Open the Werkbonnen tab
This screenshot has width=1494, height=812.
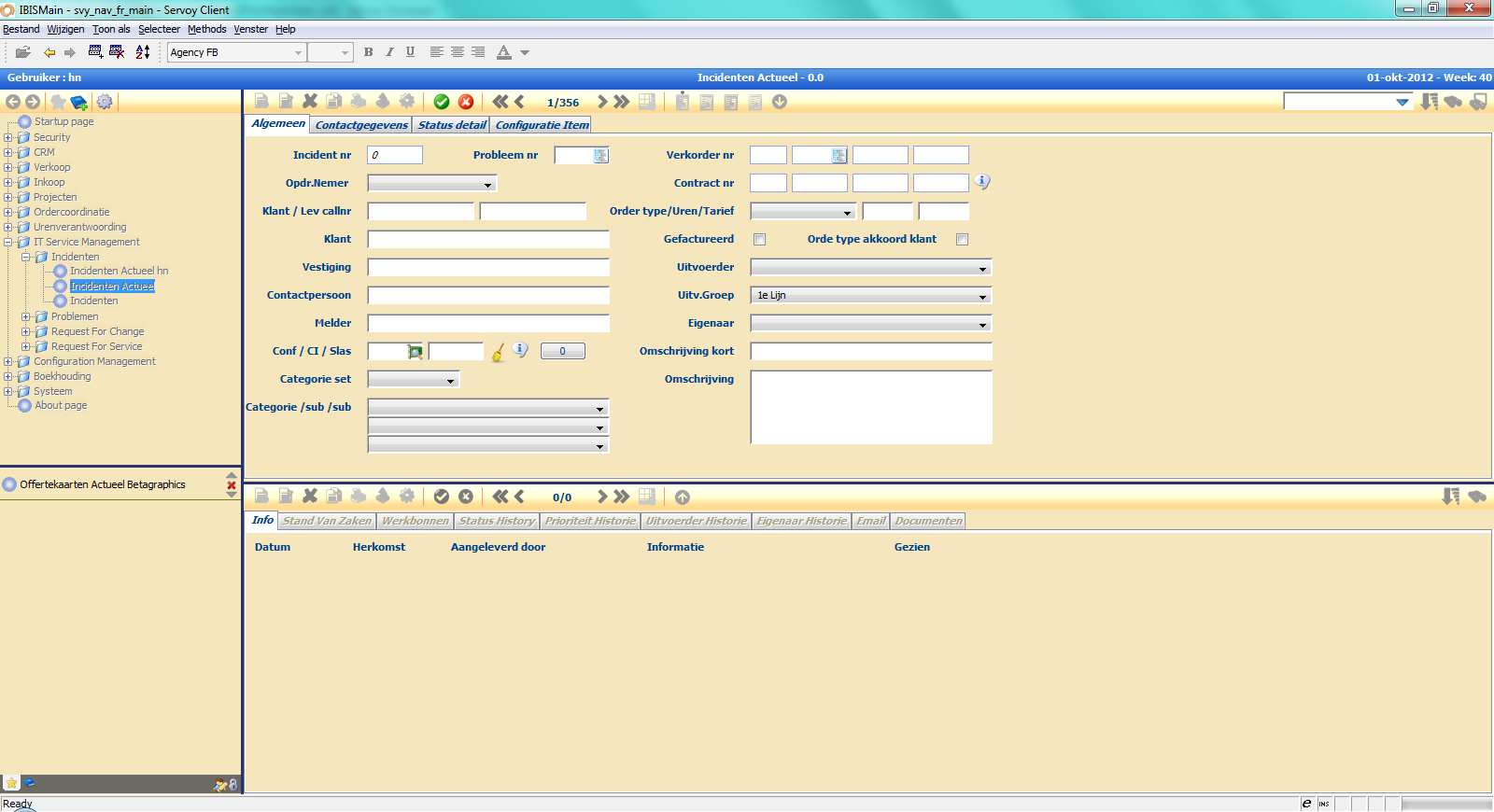point(415,521)
